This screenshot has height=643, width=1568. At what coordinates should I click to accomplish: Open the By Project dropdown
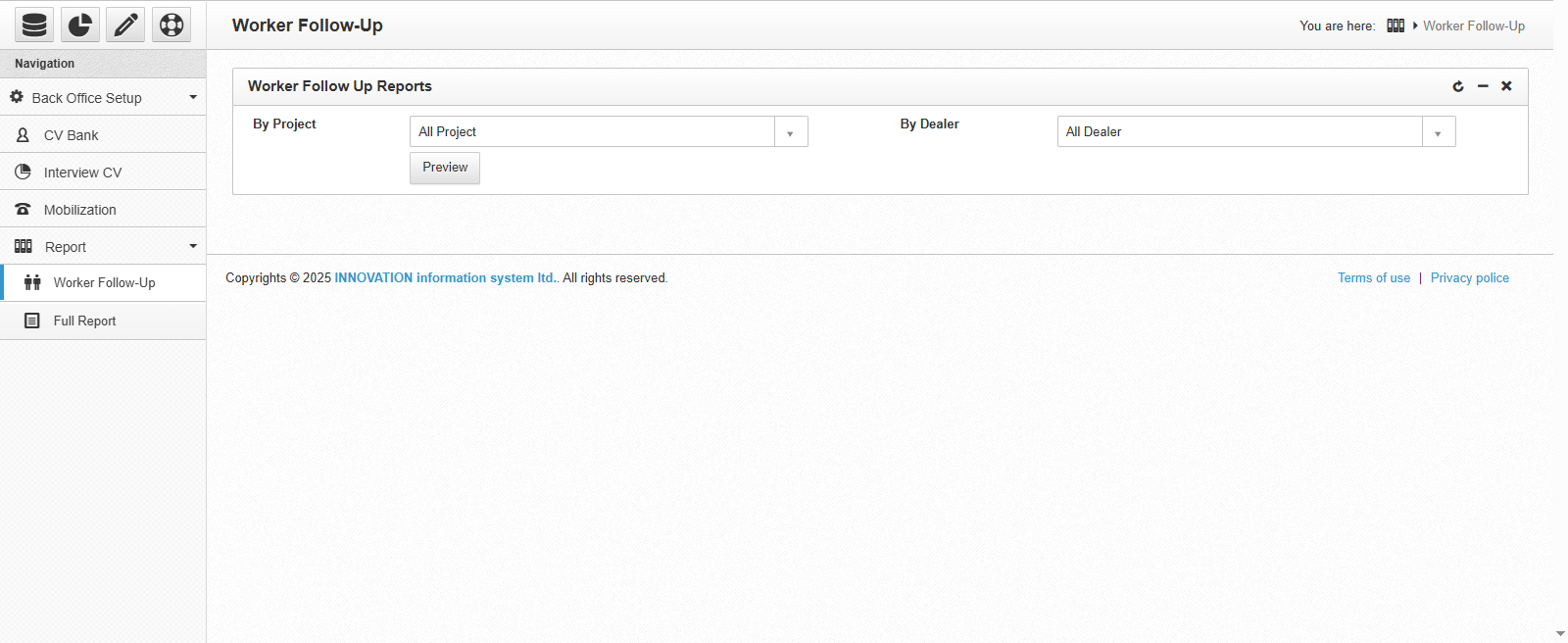pos(608,131)
